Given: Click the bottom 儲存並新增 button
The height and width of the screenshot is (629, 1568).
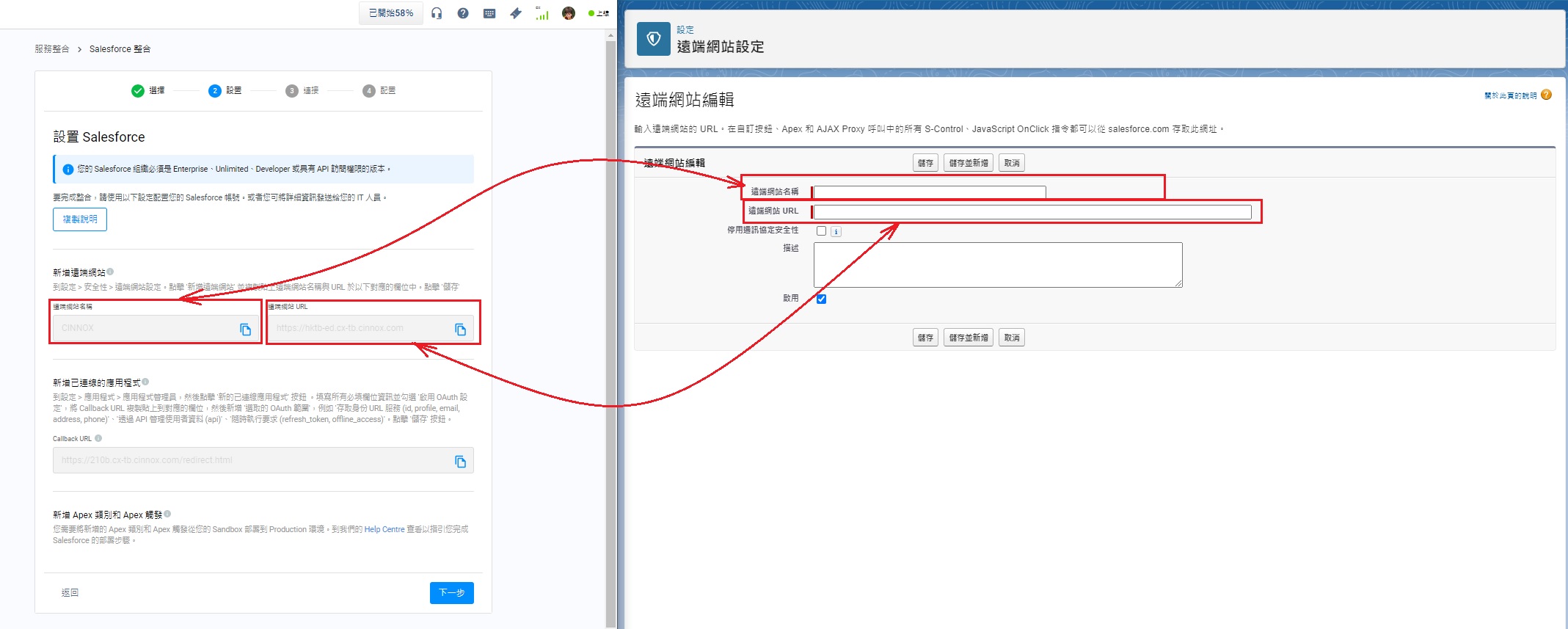Looking at the screenshot, I should pyautogui.click(x=969, y=338).
